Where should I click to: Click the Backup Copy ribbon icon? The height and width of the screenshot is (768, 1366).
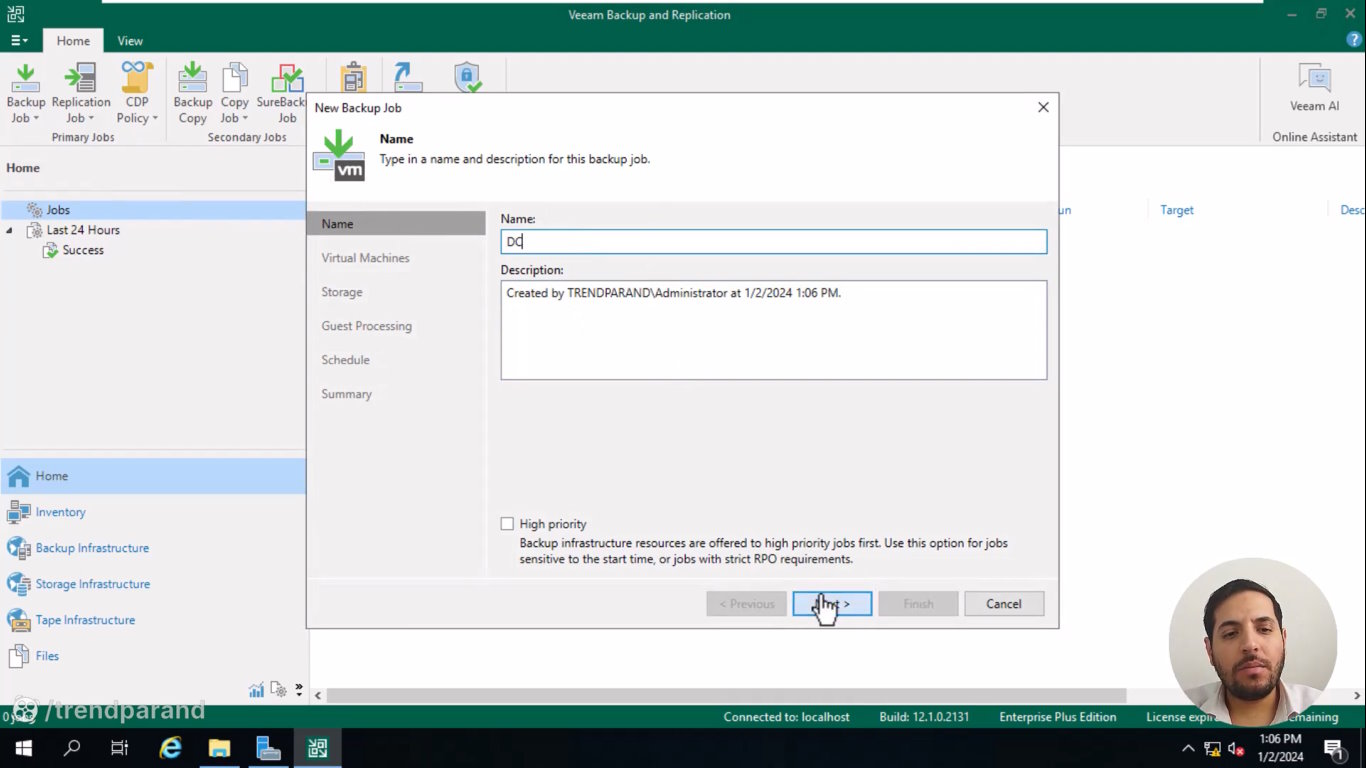(192, 78)
